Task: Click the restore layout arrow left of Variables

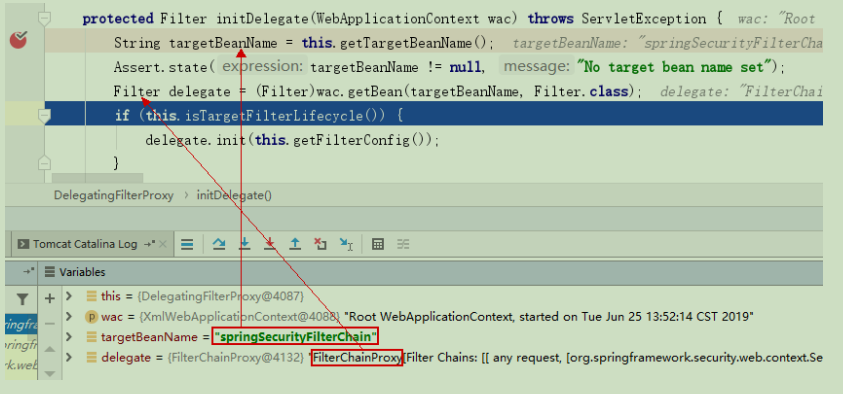Action: (28, 272)
